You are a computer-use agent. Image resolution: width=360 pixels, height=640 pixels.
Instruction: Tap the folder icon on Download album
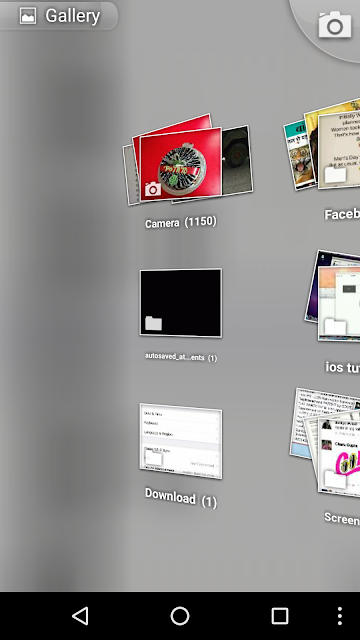coord(153,458)
